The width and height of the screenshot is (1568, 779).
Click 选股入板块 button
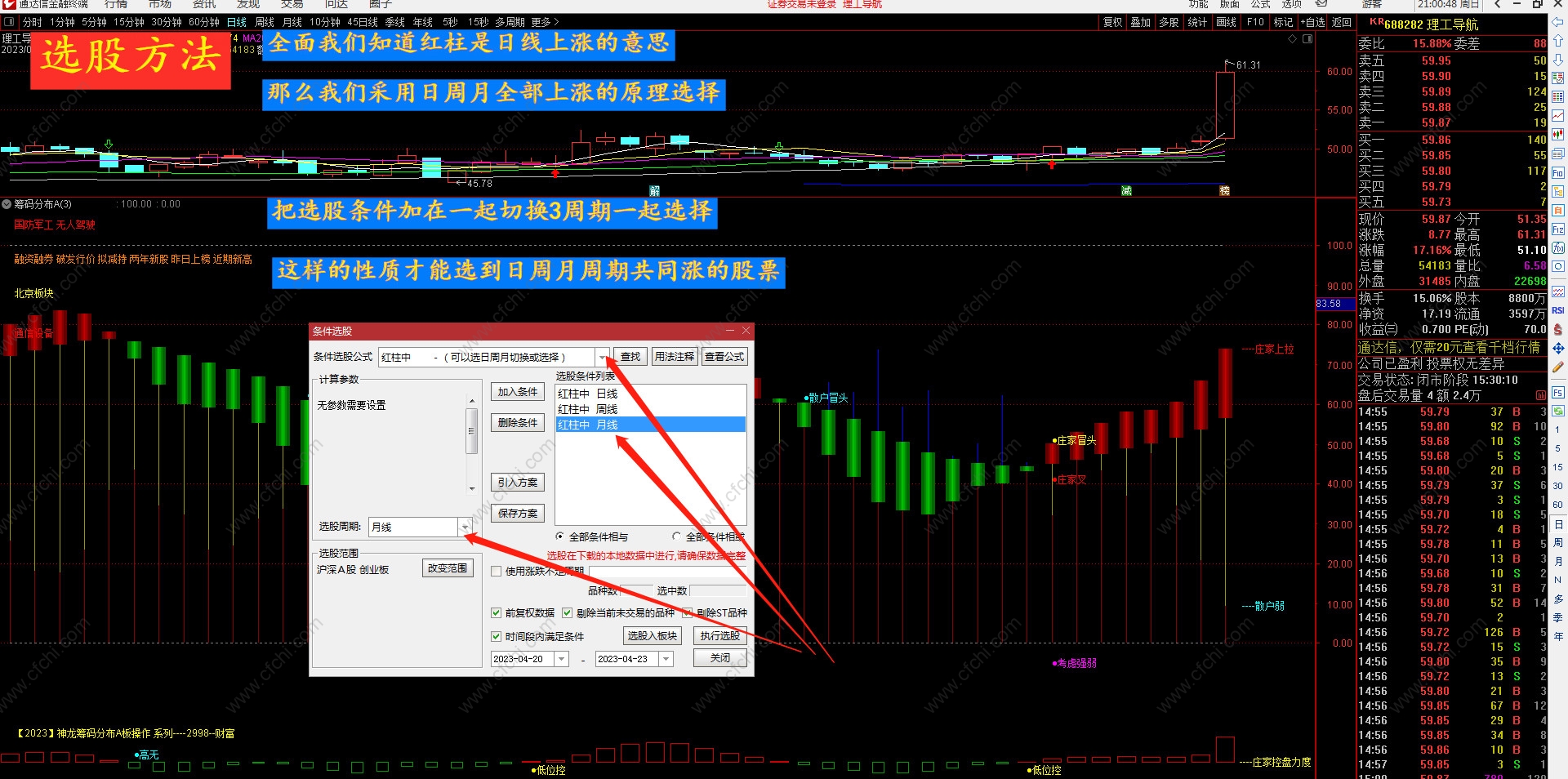(x=653, y=635)
